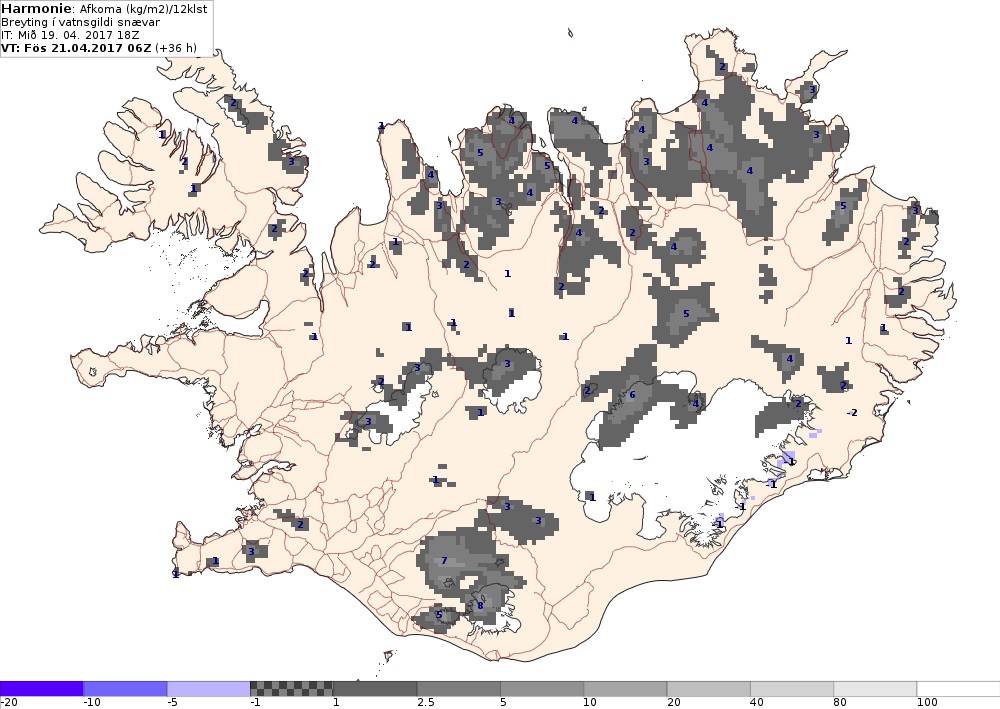Select the darkest gray 1 to 2.5 legend swatch
The image size is (1000, 709).
(x=375, y=689)
